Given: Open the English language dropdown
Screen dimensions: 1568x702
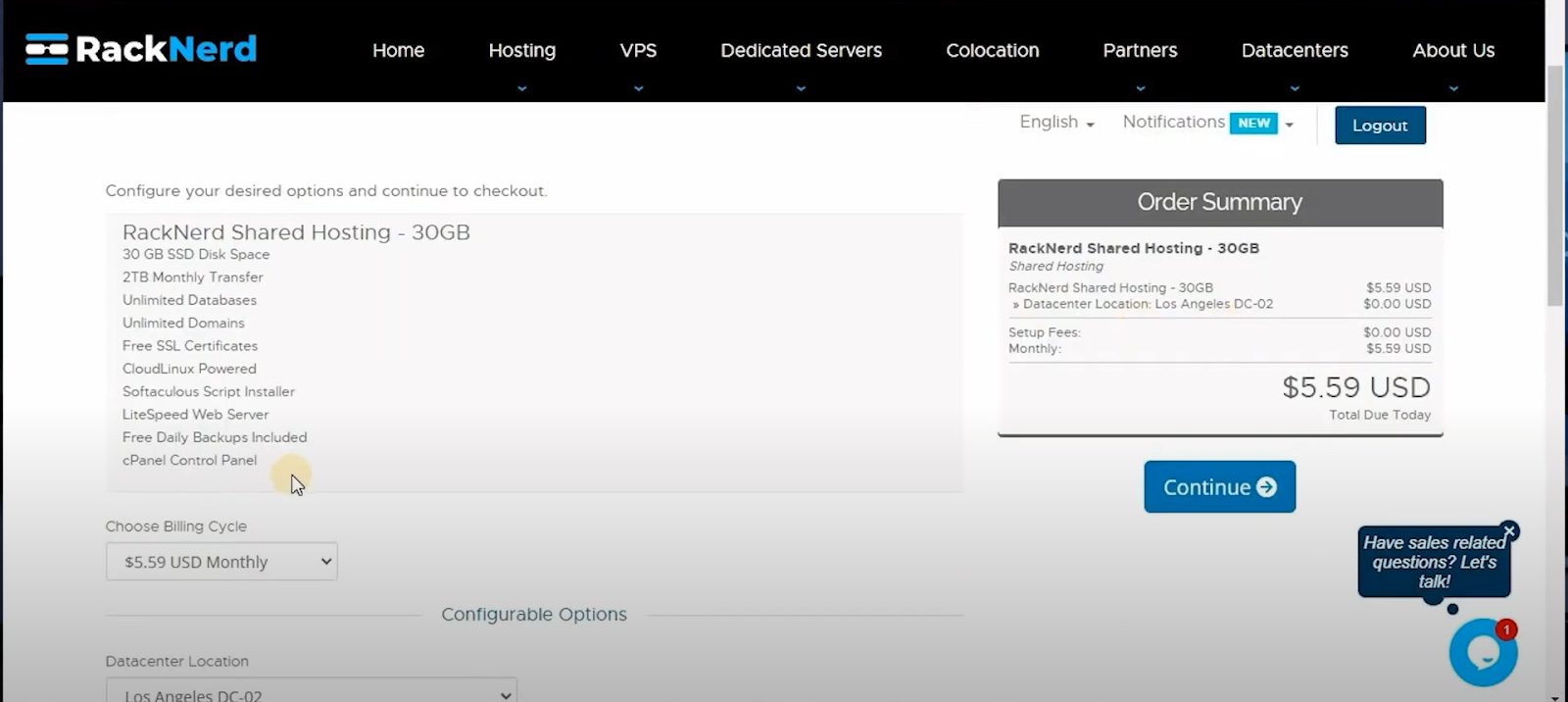Looking at the screenshot, I should (1056, 123).
